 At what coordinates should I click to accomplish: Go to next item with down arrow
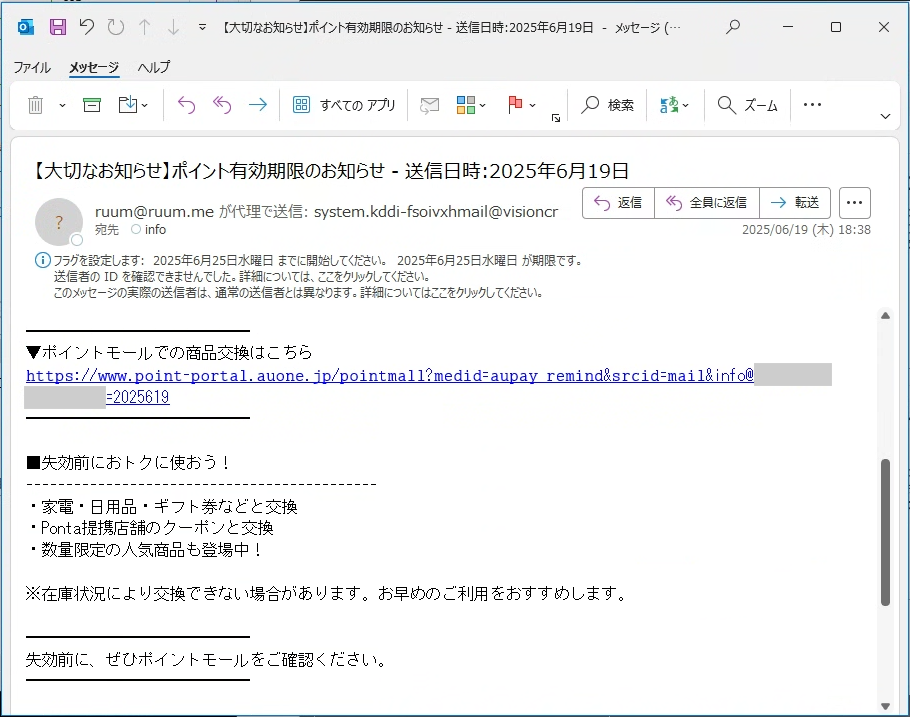pos(173,27)
